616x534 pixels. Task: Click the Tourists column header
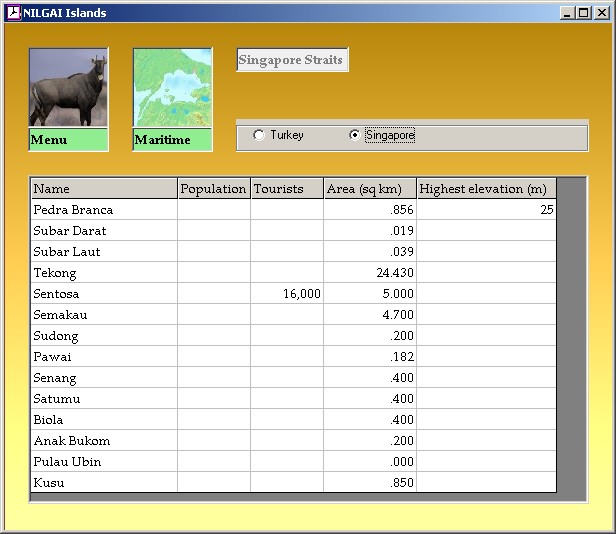[286, 189]
